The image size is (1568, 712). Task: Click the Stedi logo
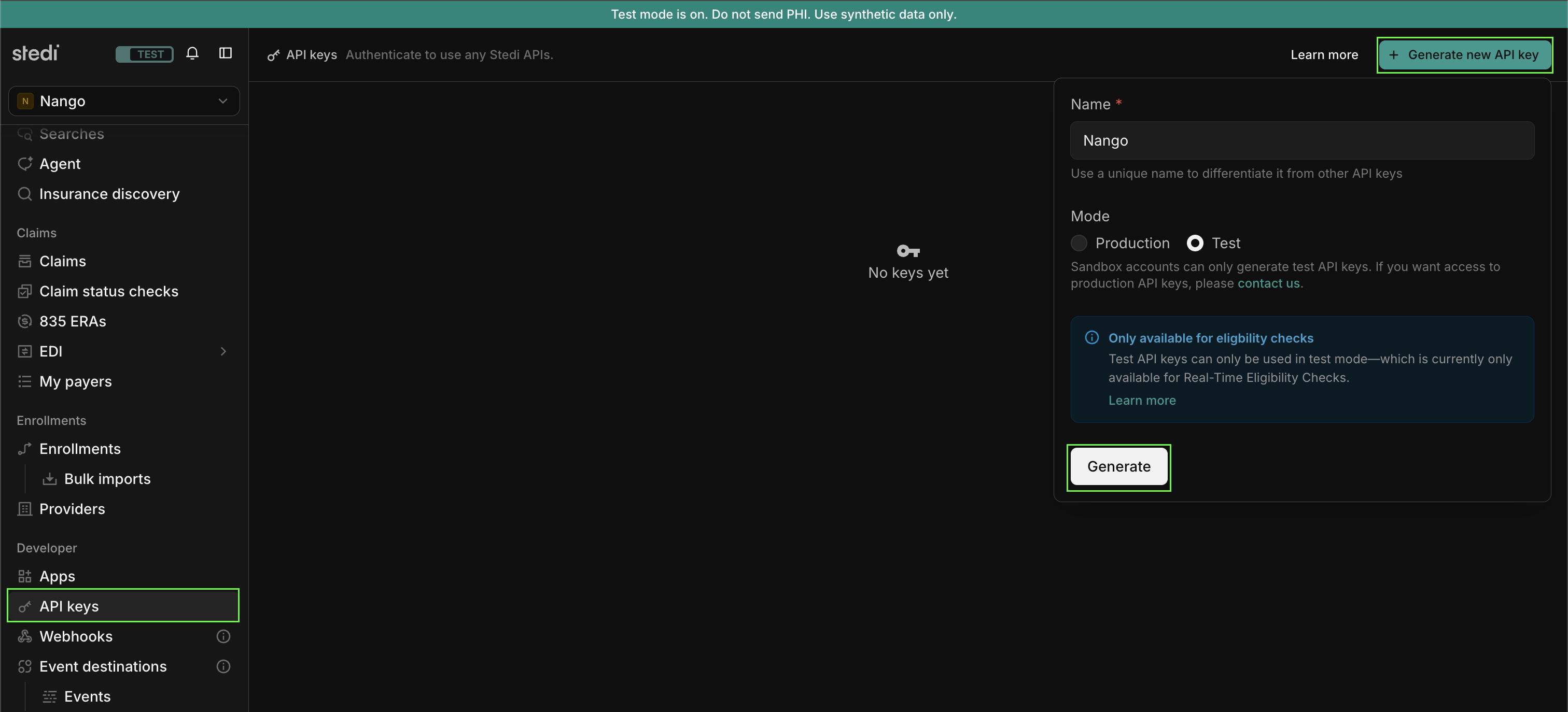pyautogui.click(x=35, y=53)
